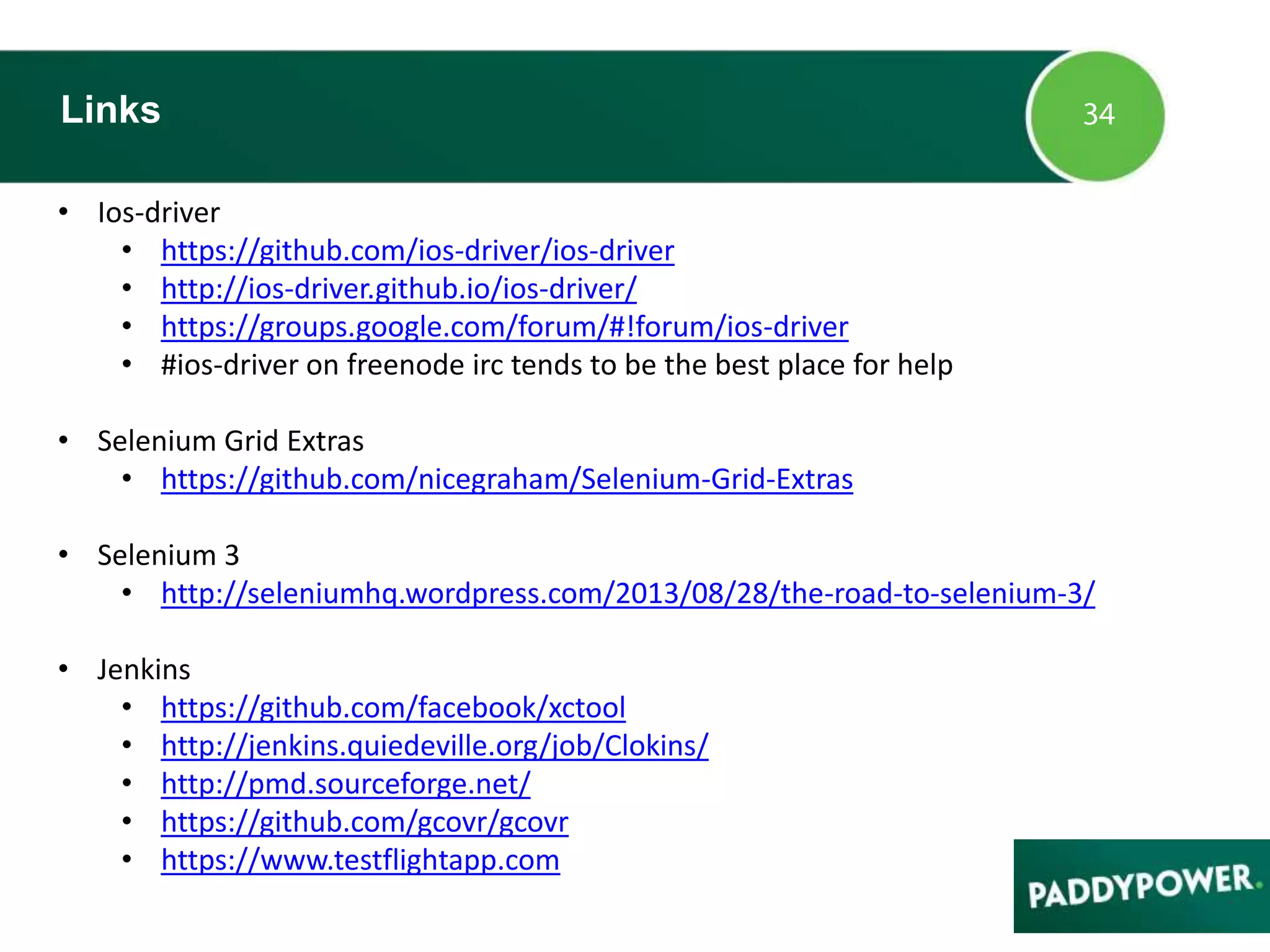Viewport: 1270px width, 952px height.
Task: Open the facebook/xctool GitHub link
Action: [393, 708]
